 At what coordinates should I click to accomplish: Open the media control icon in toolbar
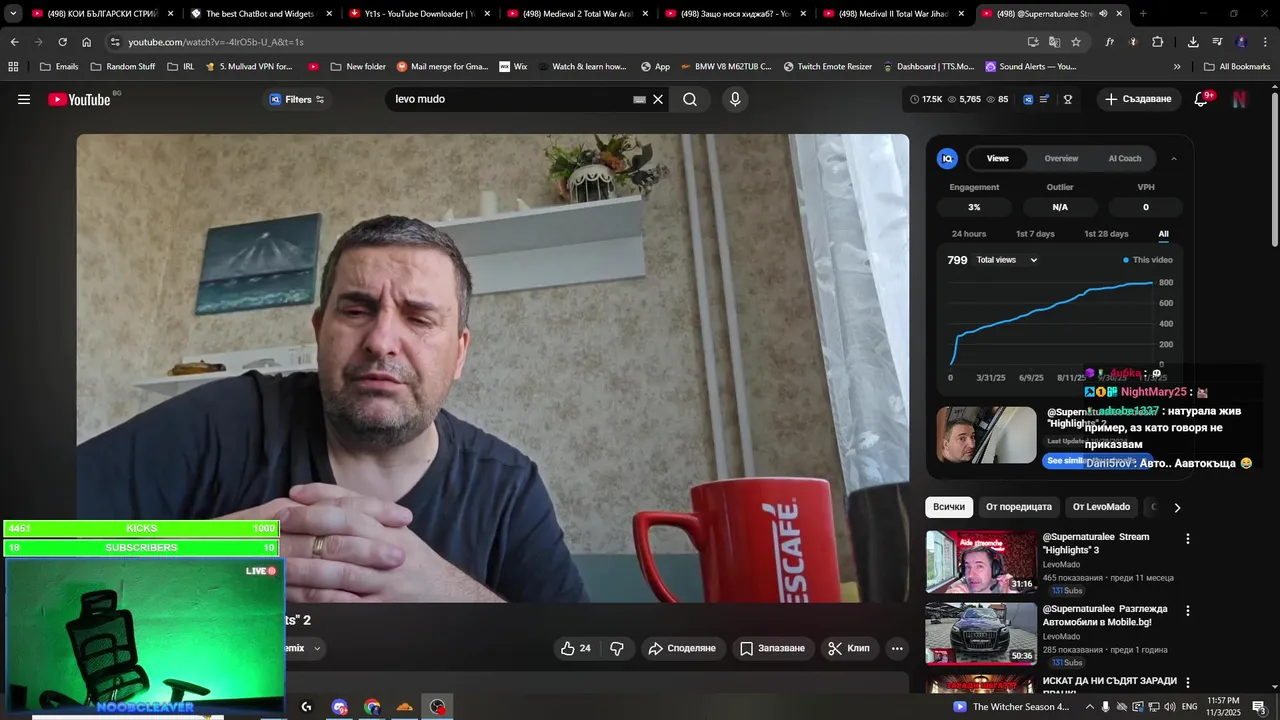[1217, 42]
